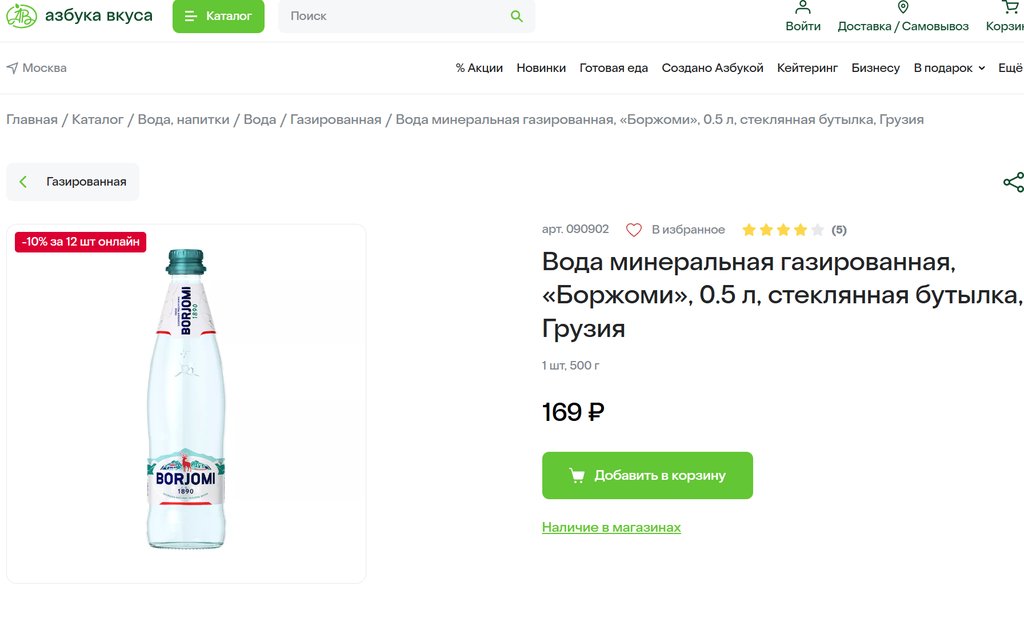
Task: Click Вода, напитки breadcrumb link
Action: 184,119
